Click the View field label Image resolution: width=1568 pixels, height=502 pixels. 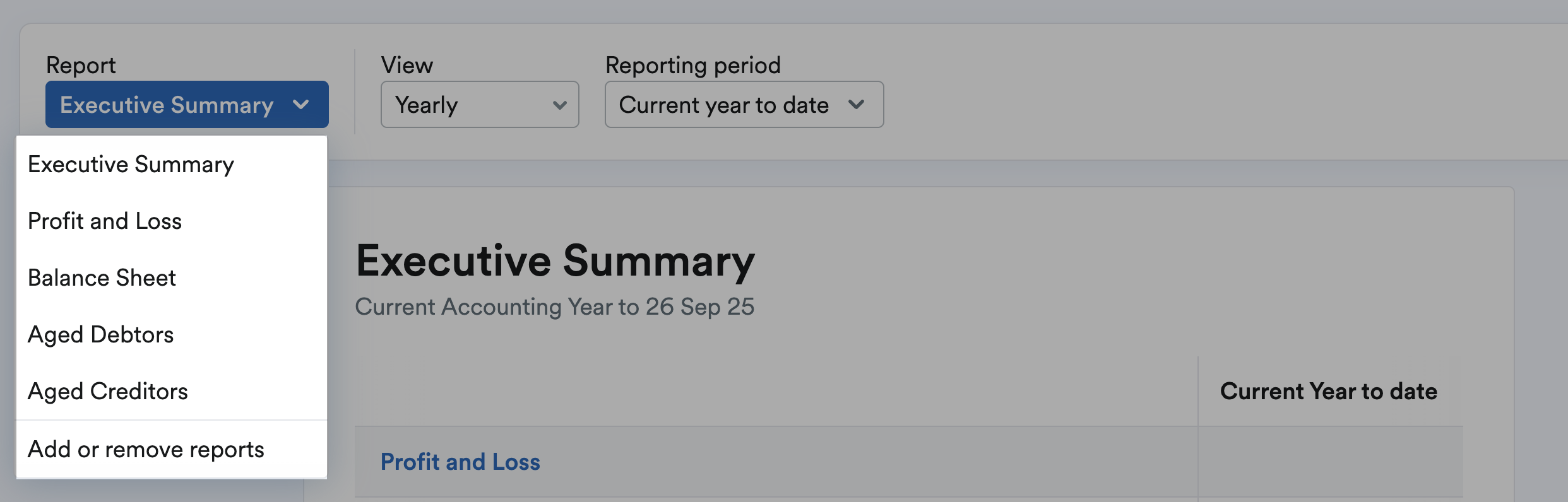[406, 64]
